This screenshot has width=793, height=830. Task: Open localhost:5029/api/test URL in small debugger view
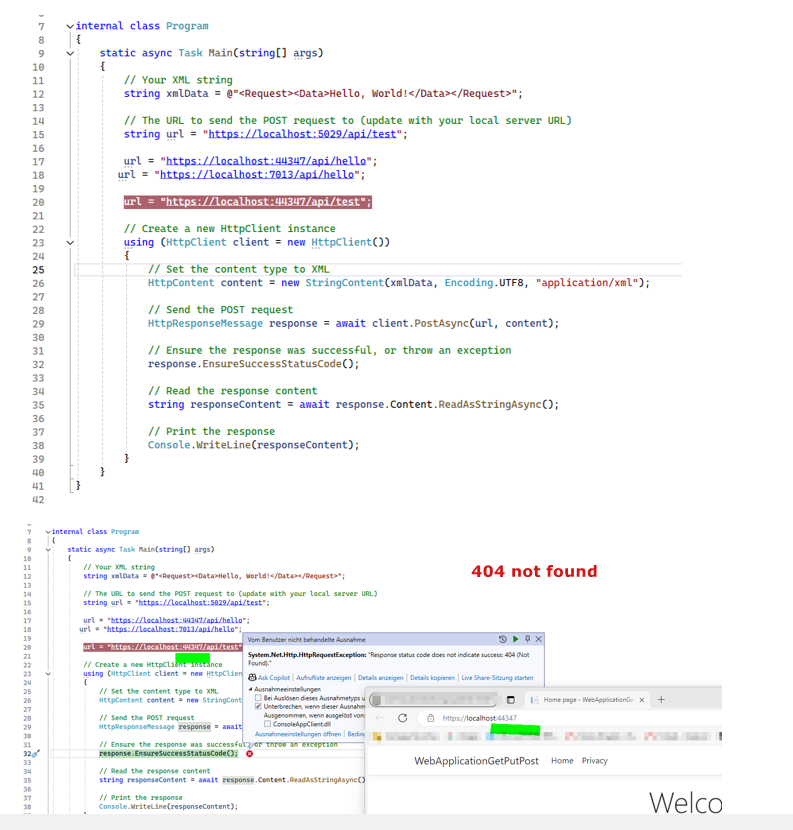201,602
